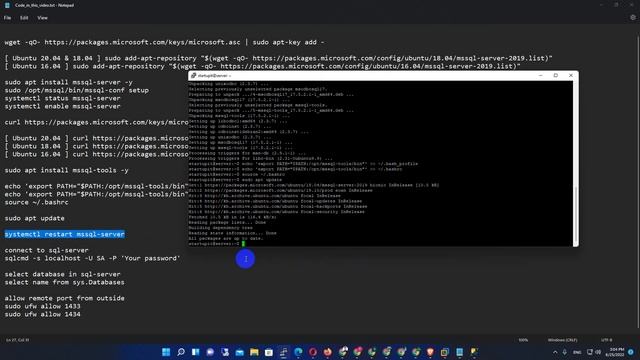
Task: Click the ENG language indicator
Action: click(577, 352)
